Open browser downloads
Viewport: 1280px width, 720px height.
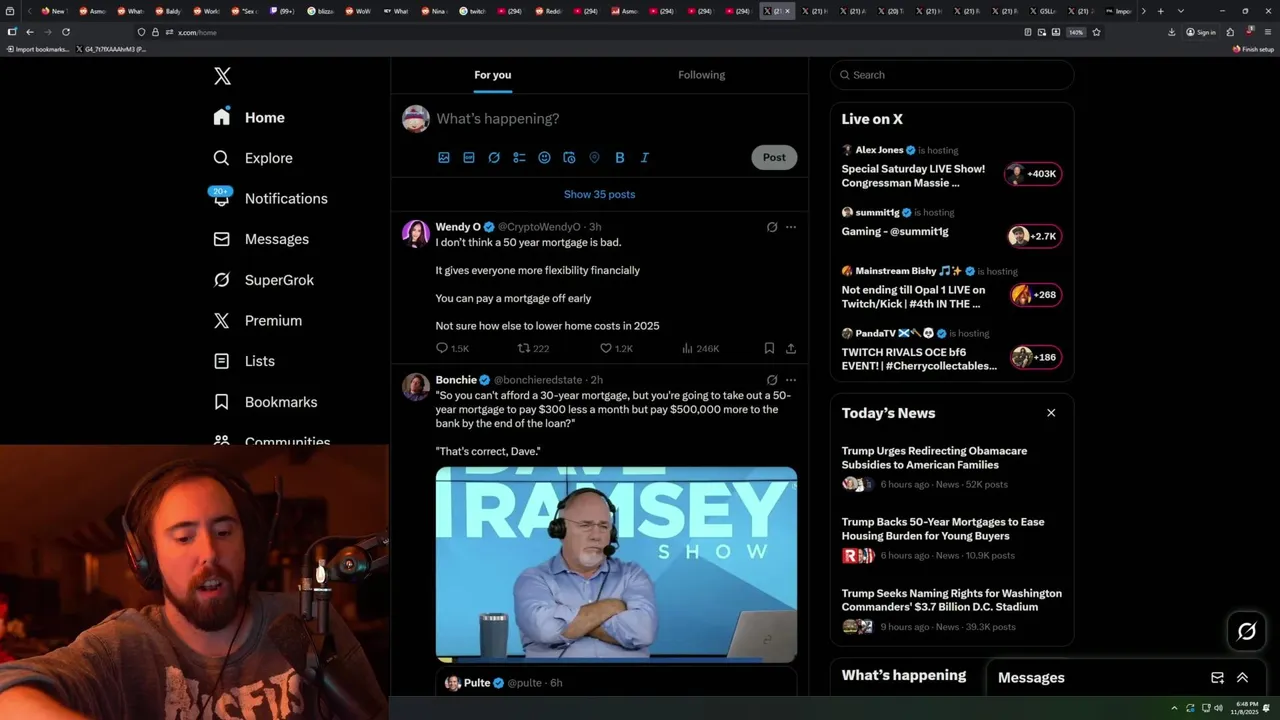[x=1171, y=32]
